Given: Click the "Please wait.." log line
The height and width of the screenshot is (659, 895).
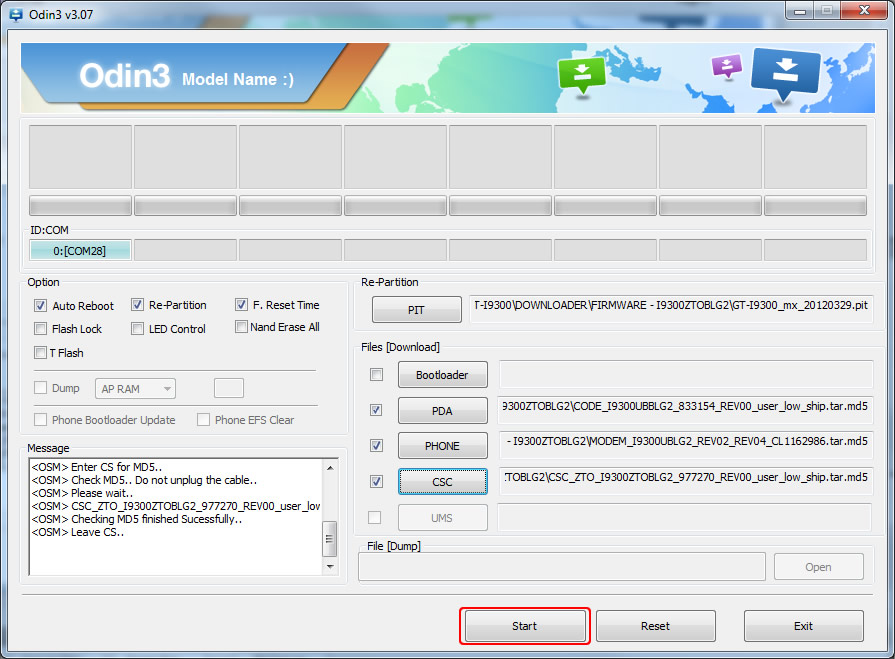Looking at the screenshot, I should coord(82,493).
